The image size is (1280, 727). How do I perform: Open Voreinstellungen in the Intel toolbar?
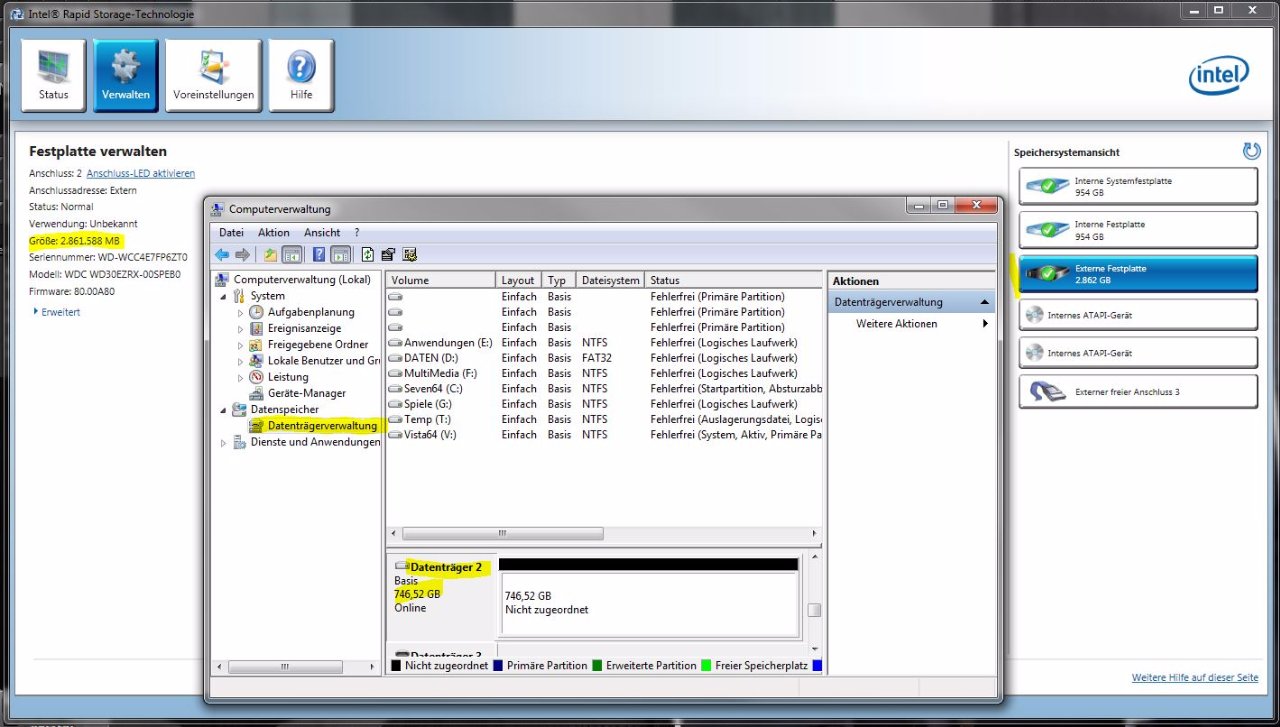tap(213, 75)
